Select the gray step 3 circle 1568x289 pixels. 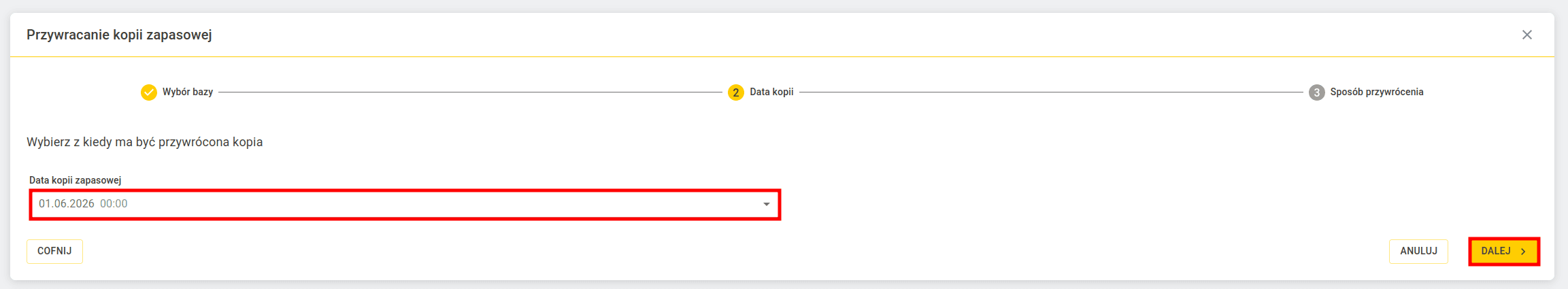click(1316, 92)
